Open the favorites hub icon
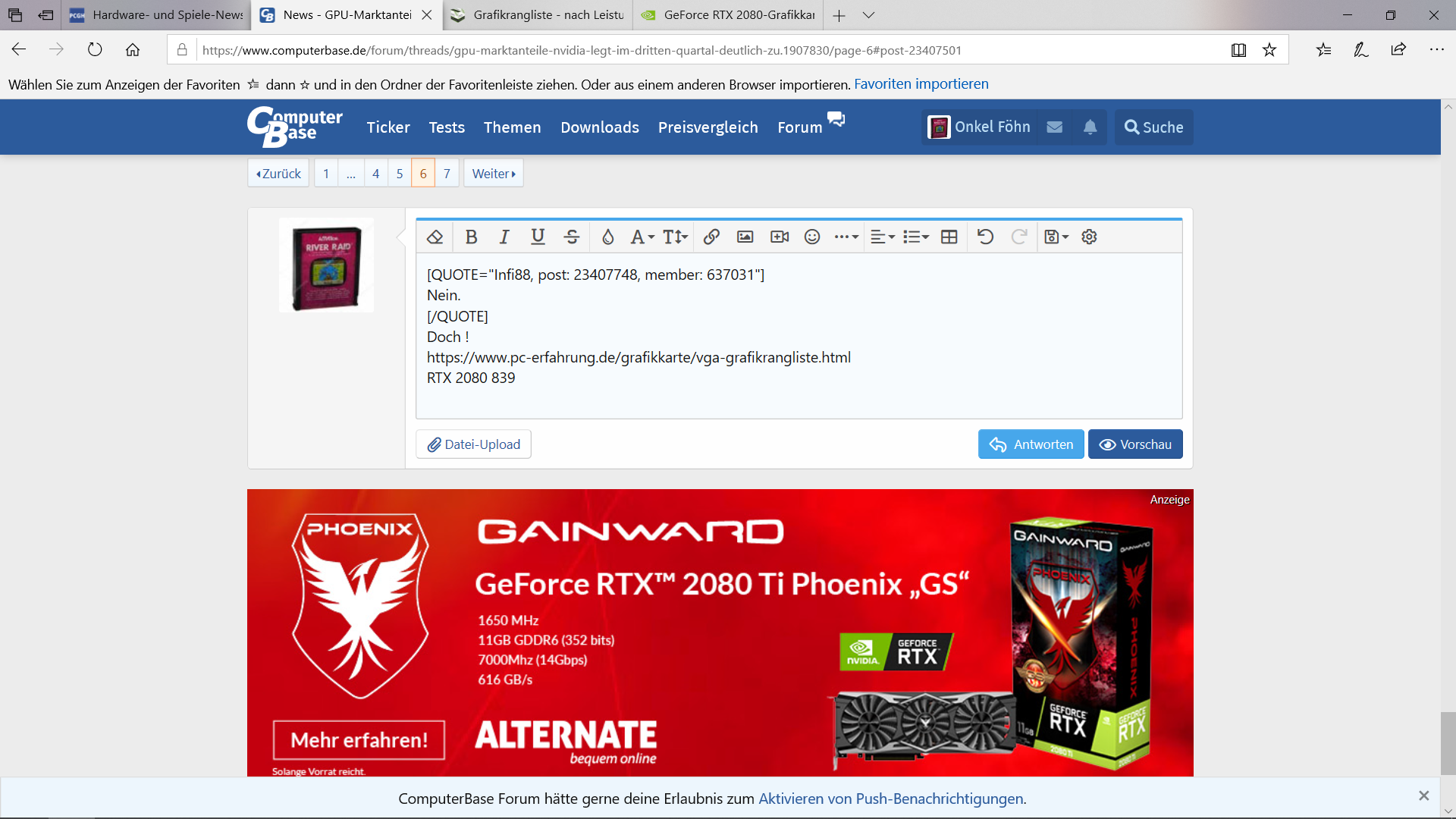The image size is (1456, 819). point(1323,50)
